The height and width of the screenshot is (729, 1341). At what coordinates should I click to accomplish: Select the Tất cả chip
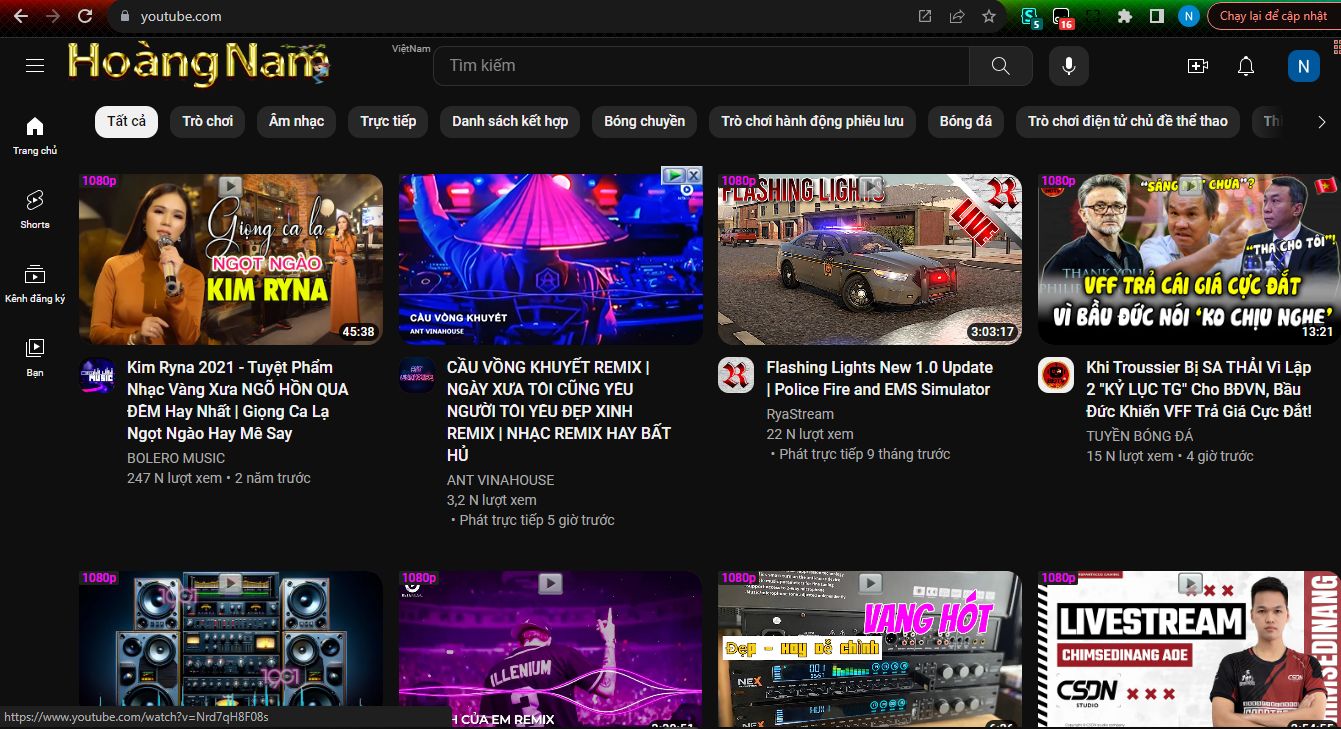126,121
